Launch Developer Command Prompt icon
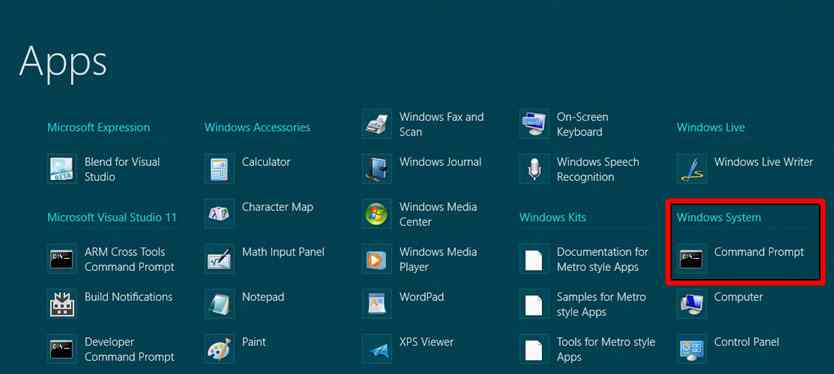834x374 pixels. 62,349
